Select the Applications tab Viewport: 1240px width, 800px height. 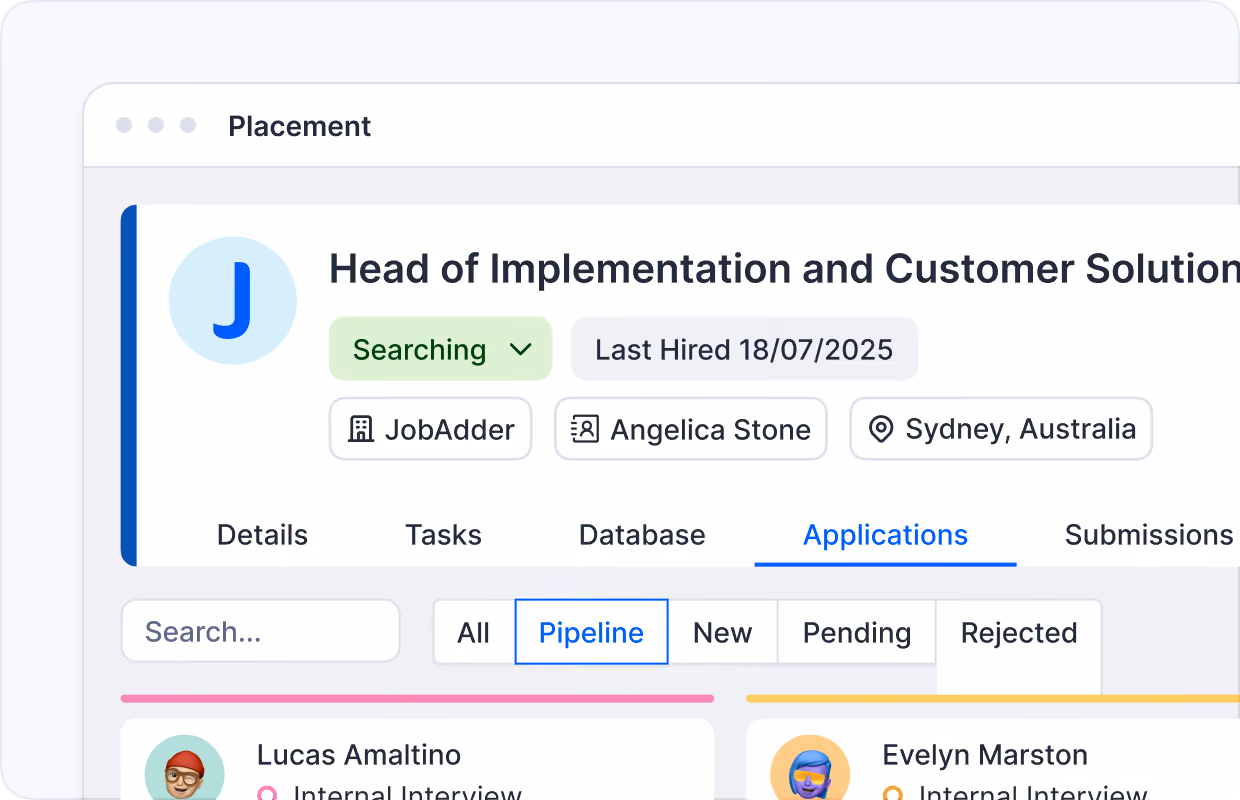pos(885,535)
